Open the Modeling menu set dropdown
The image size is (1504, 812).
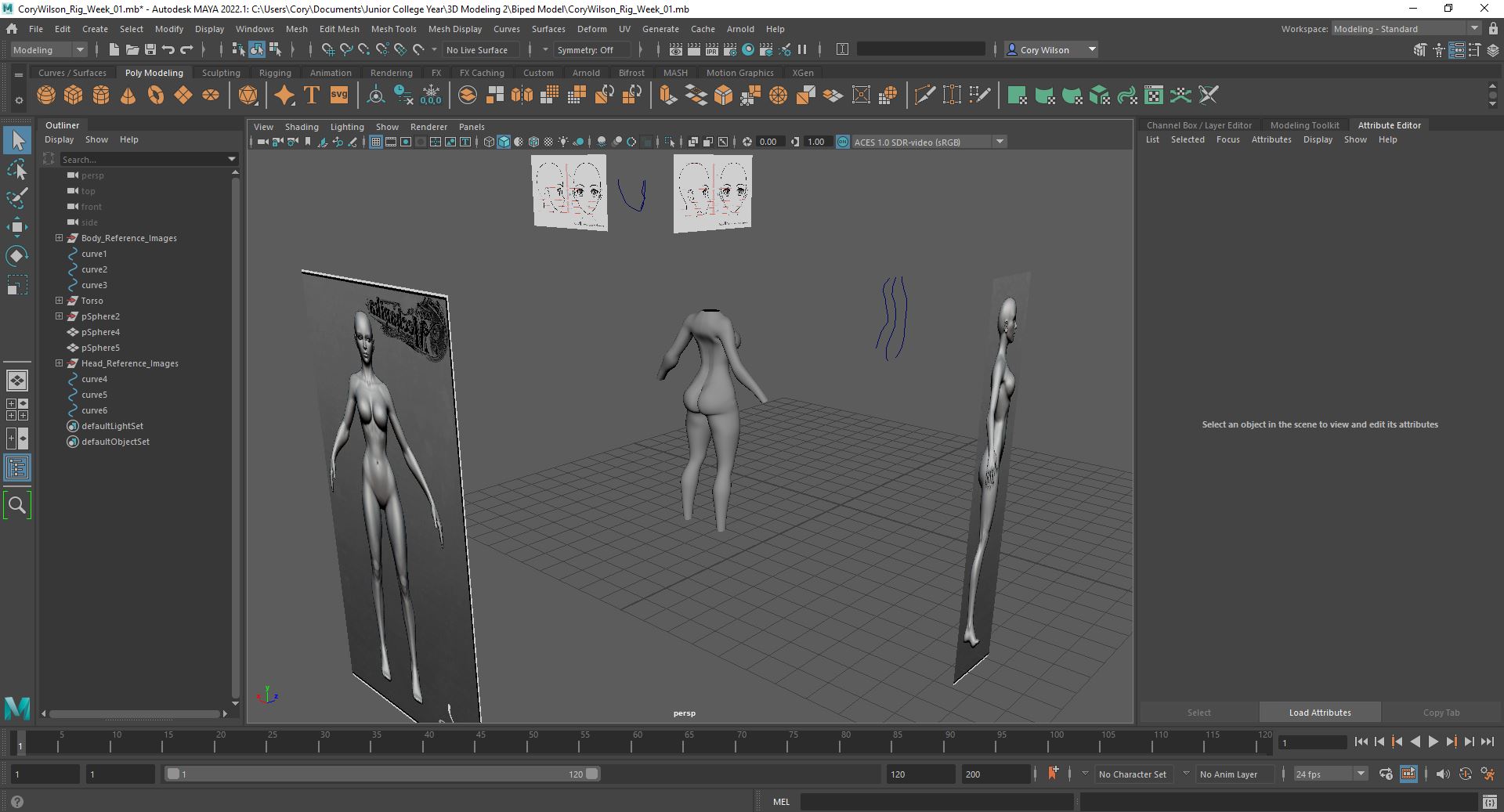[x=49, y=49]
